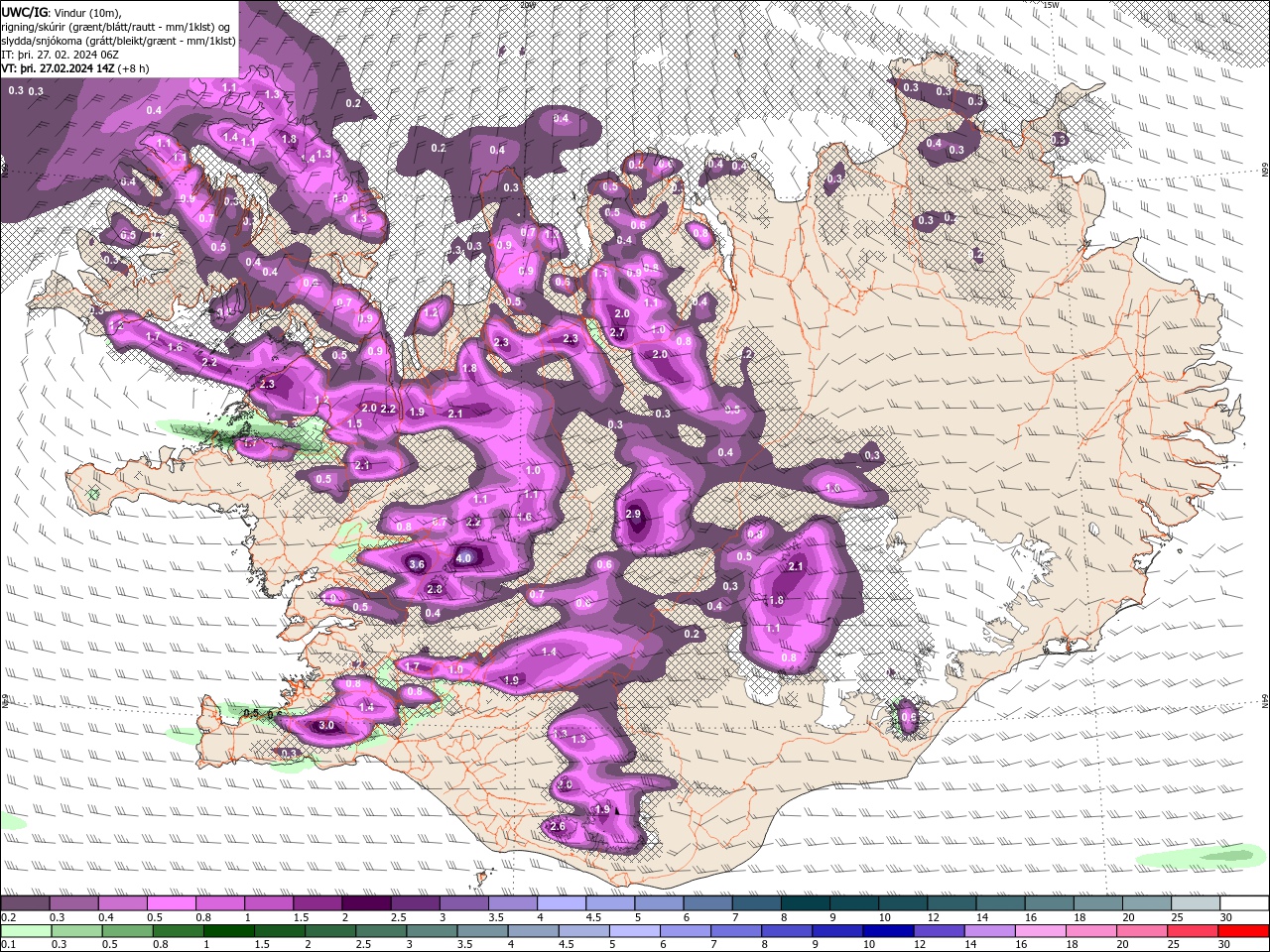Image resolution: width=1270 pixels, height=952 pixels.
Task: Click the 8–9 dark teal snow legend swatch
Action: click(x=806, y=903)
